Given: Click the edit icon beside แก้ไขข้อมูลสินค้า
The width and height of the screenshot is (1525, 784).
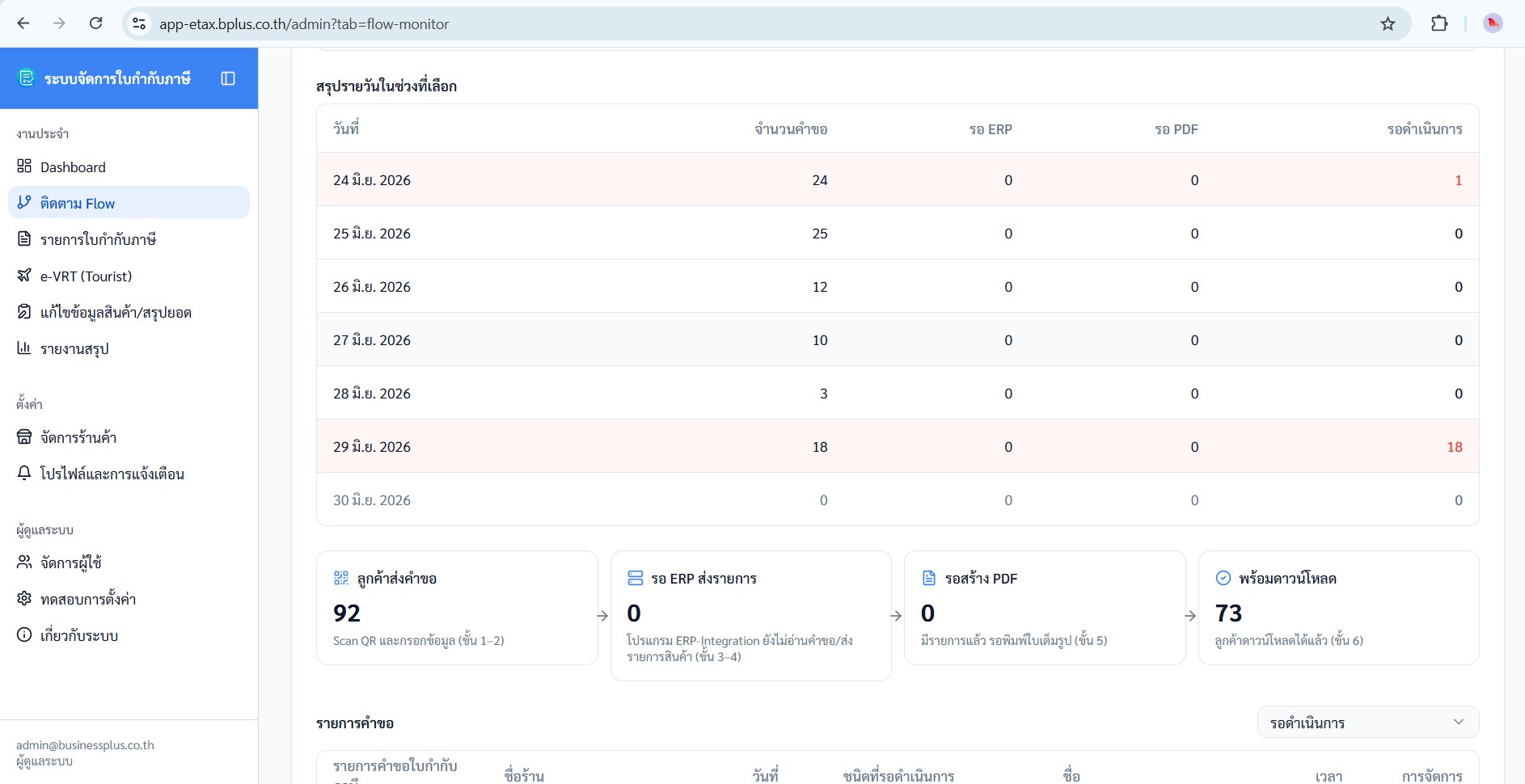Looking at the screenshot, I should pos(24,312).
